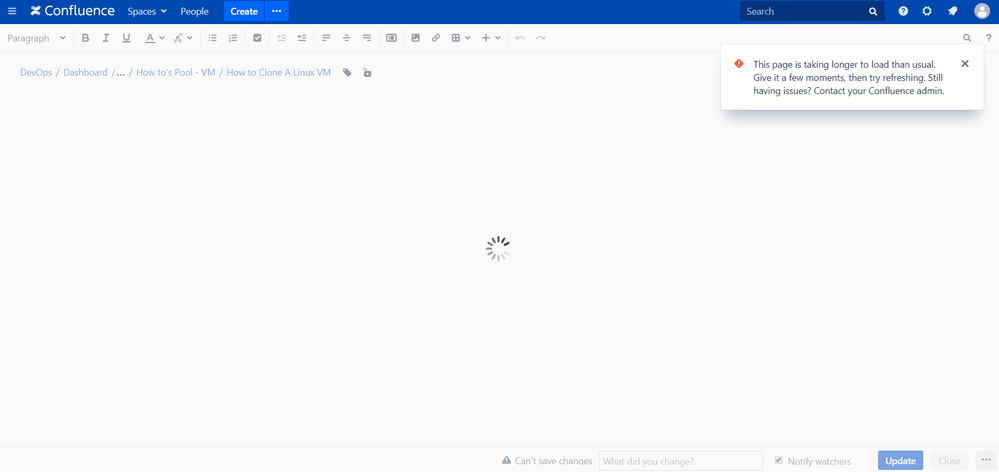Viewport: 999px width, 472px height.
Task: Click the search magnifier in header
Action: (873, 11)
